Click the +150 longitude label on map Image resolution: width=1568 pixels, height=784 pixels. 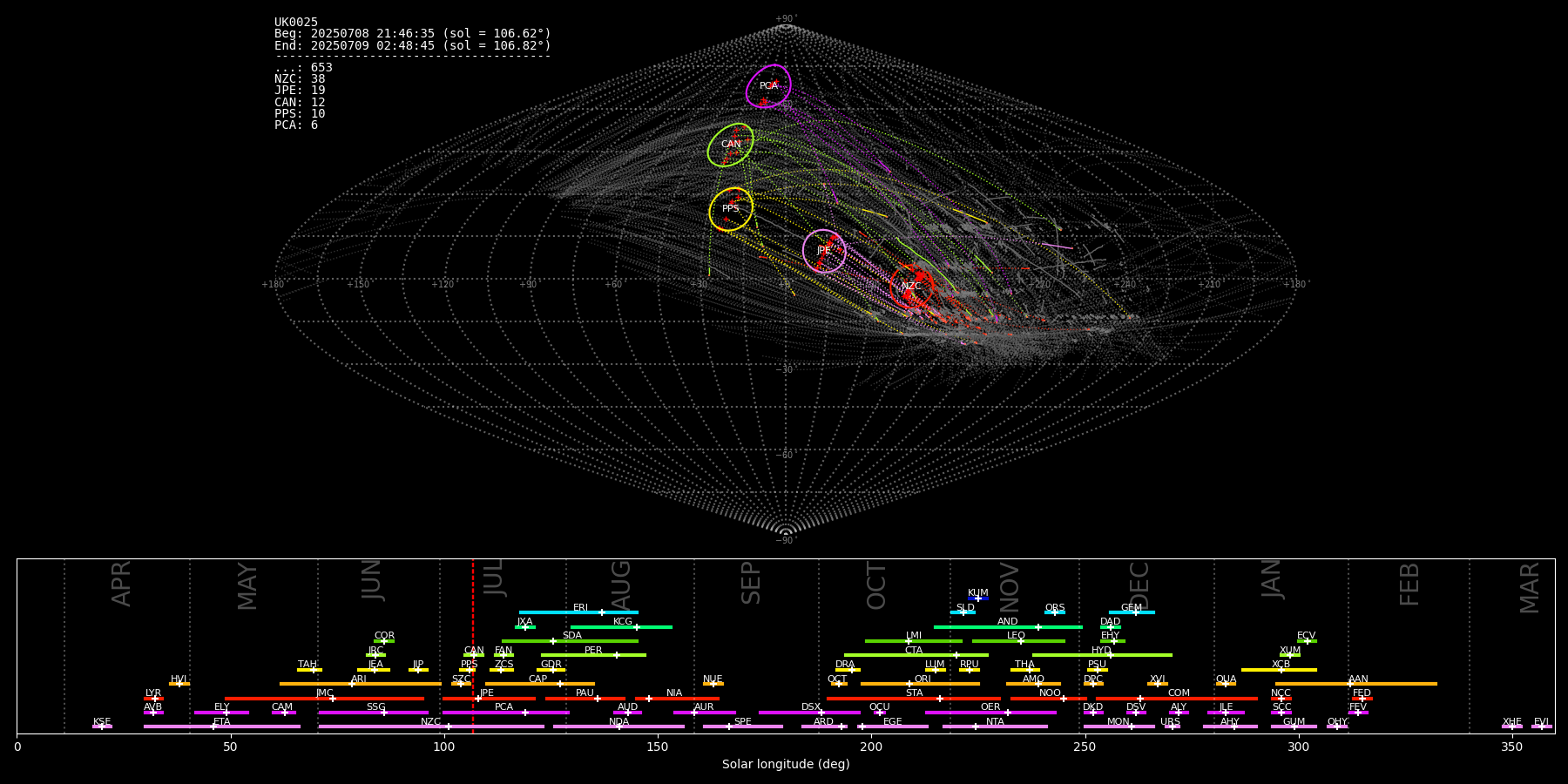[x=358, y=285]
